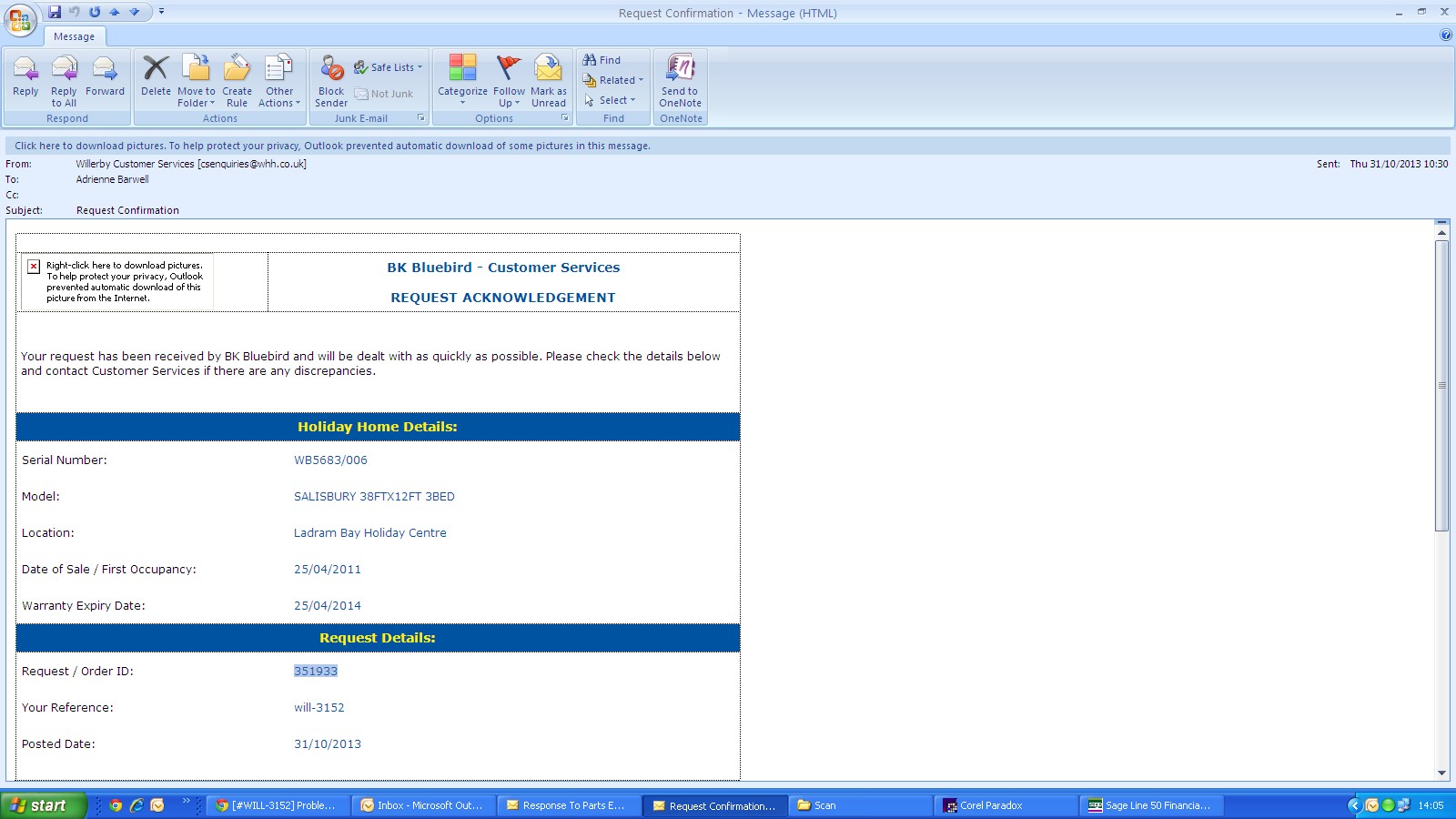
Task: Go to the previous item with the up arrow
Action: (115, 12)
